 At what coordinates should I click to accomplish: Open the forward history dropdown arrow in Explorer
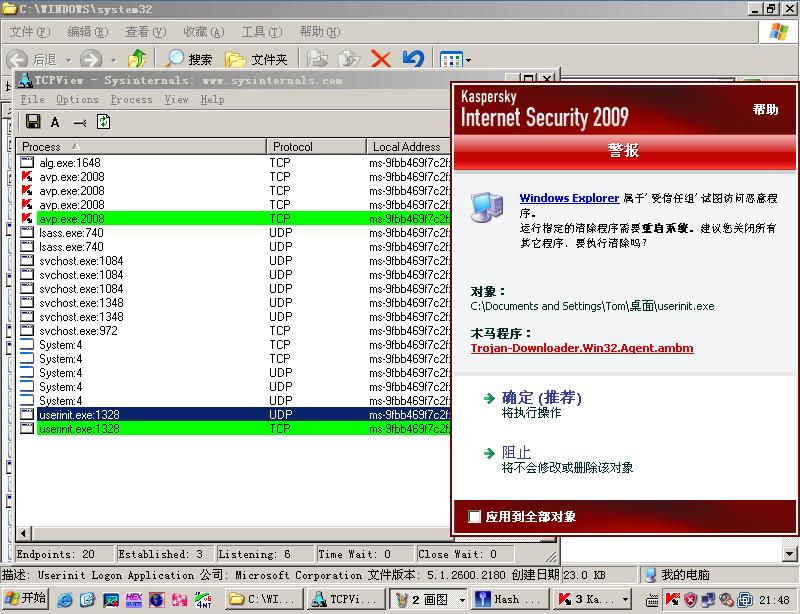(x=113, y=60)
